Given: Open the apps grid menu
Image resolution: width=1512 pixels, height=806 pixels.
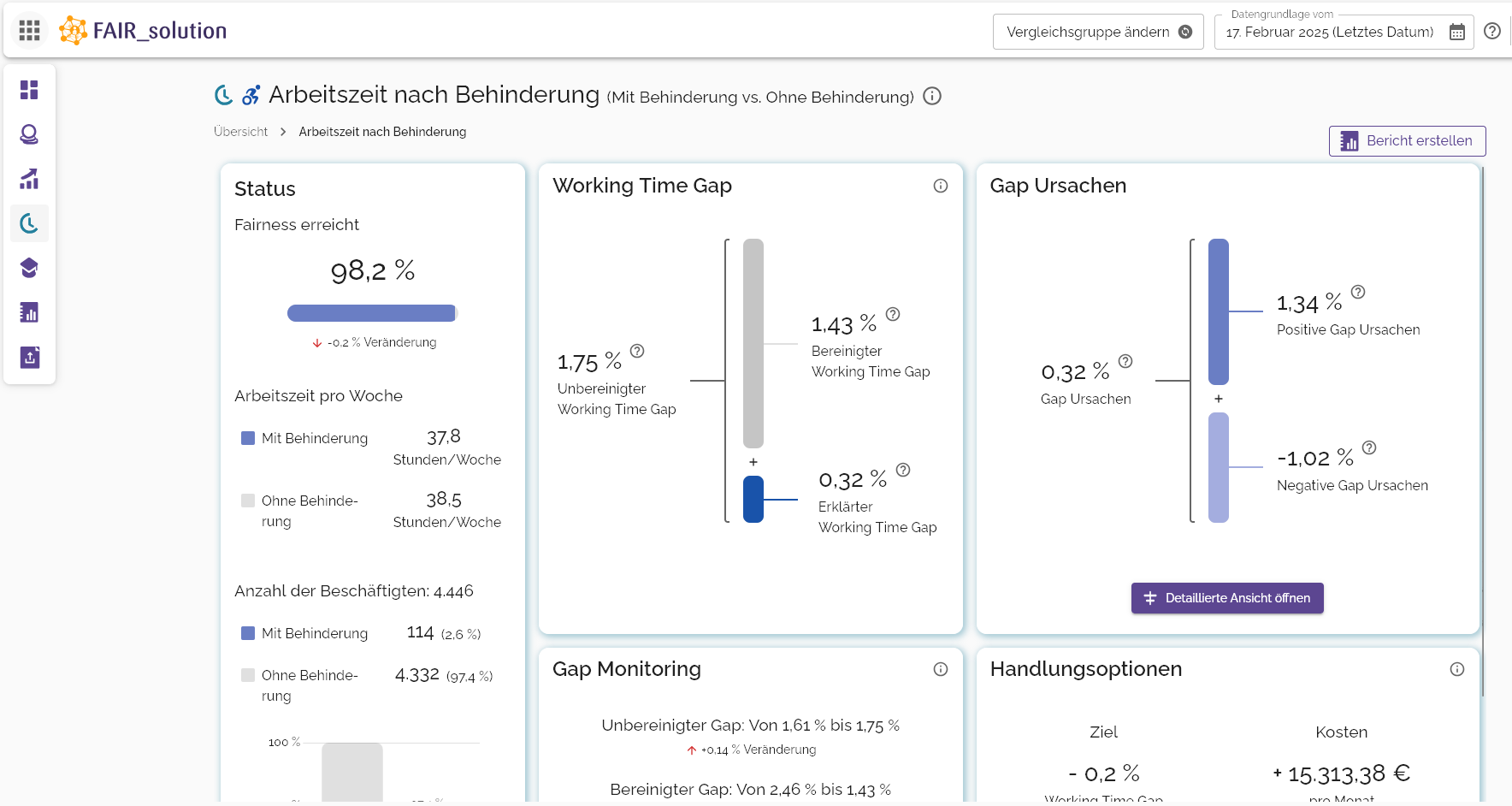Looking at the screenshot, I should [29, 31].
